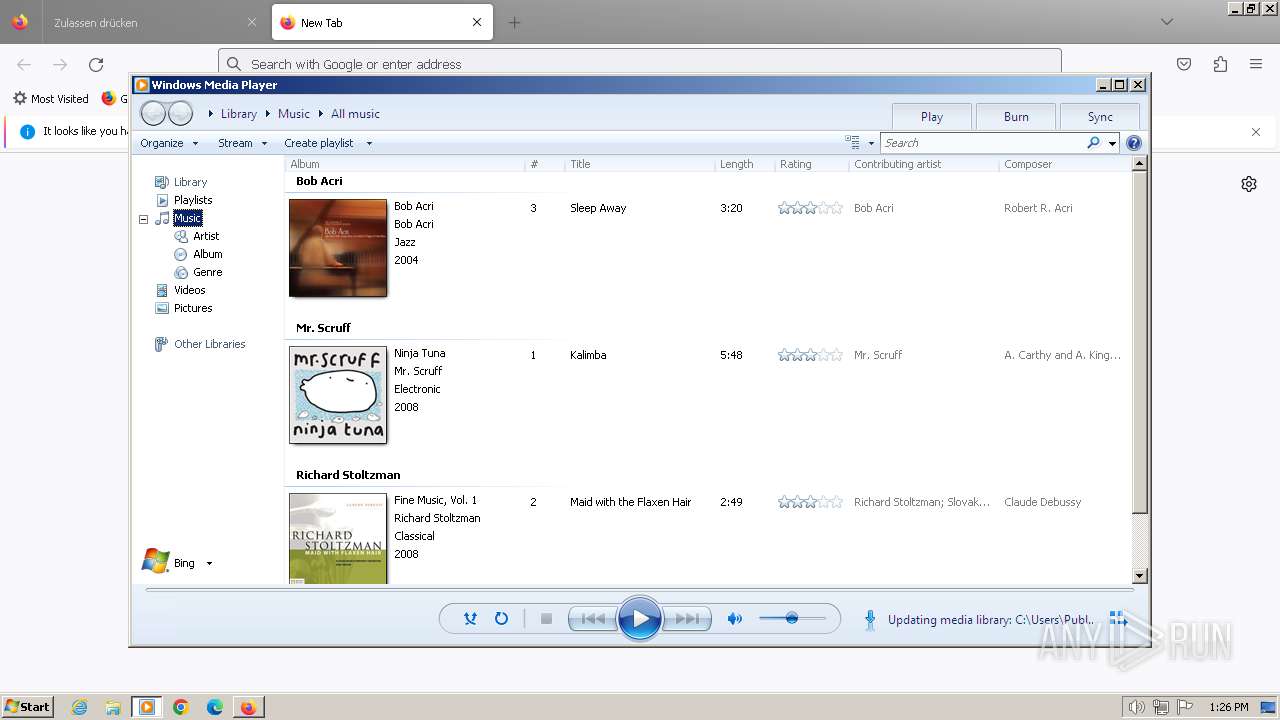Switch to Now Playing view icon
Screen dimensions: 1280x720
tap(1118, 620)
